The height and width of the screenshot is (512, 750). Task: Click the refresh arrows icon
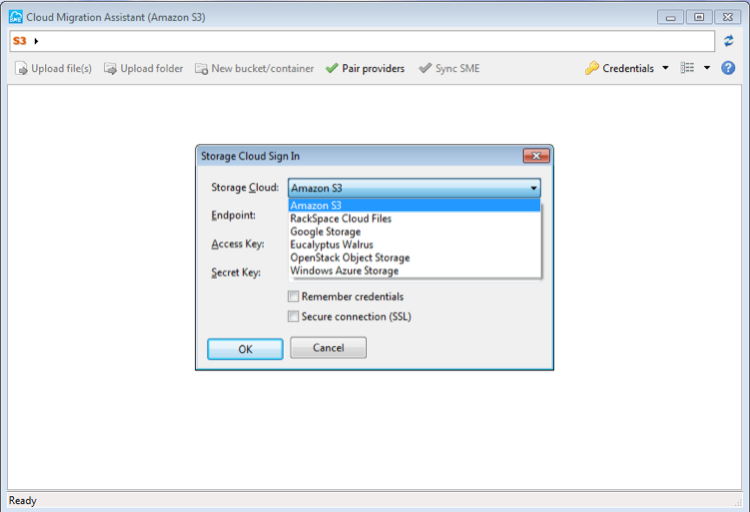(728, 41)
